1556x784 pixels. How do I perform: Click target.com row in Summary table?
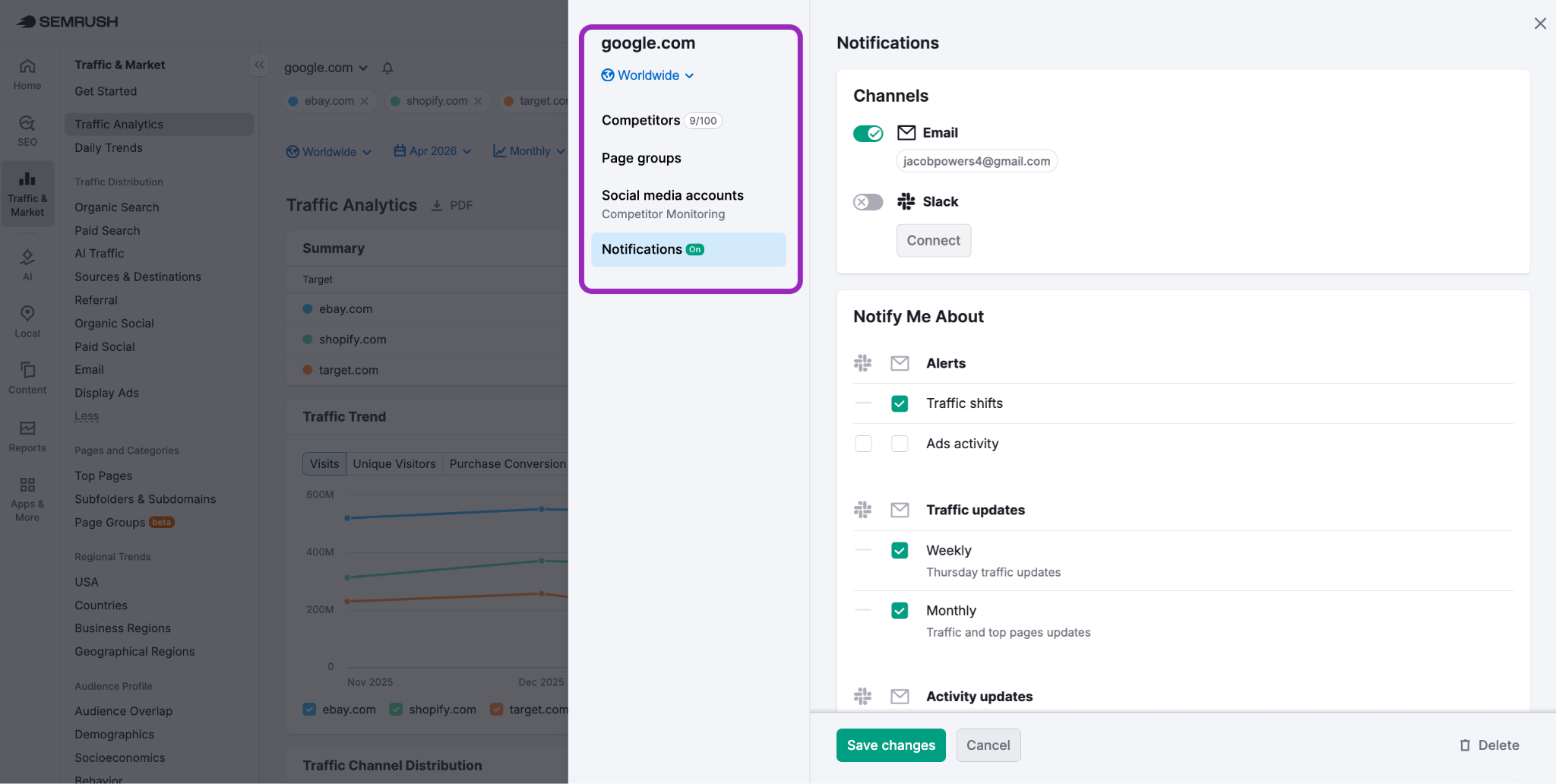[427, 370]
